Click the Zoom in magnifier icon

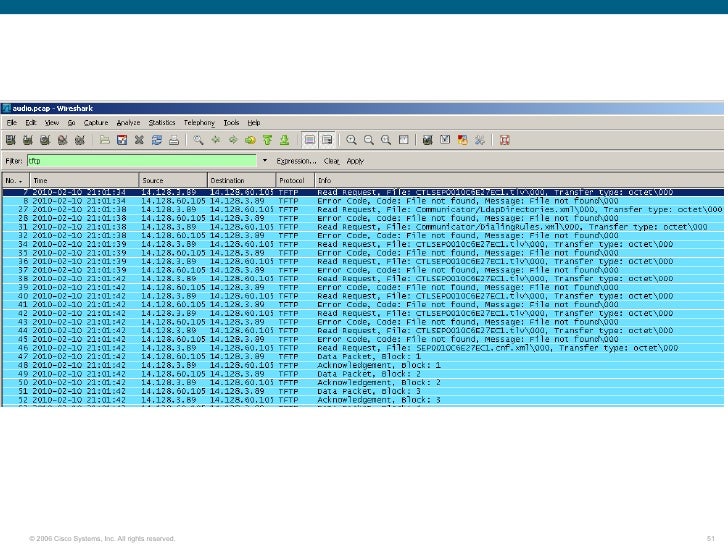[352, 140]
